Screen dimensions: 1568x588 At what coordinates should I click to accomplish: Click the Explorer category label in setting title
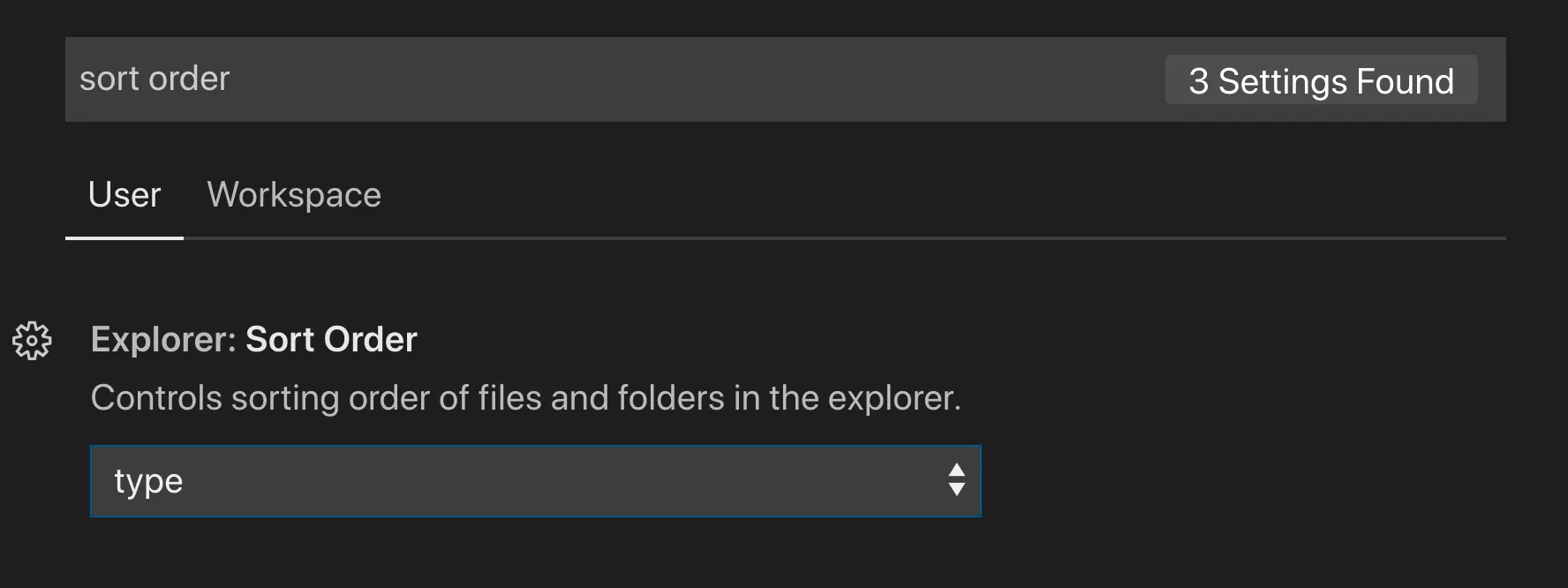[x=163, y=340]
